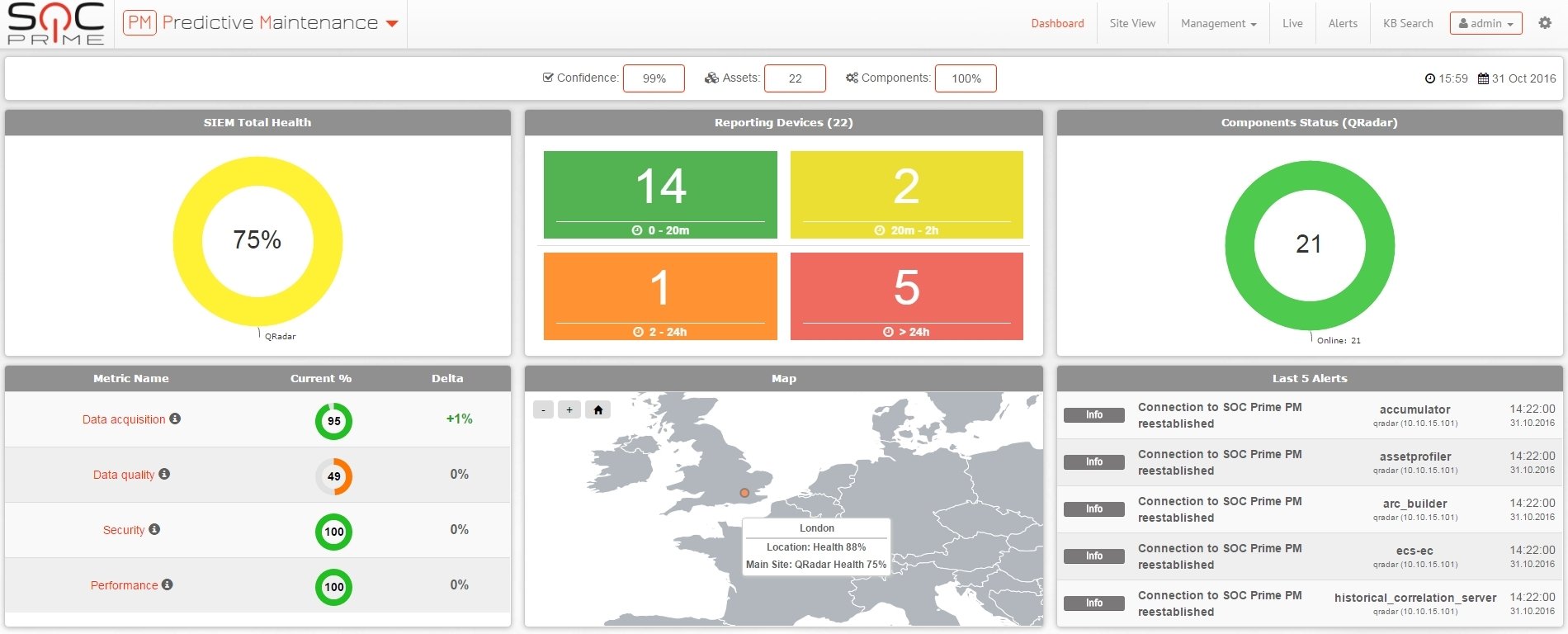1568x634 pixels.
Task: Click the Assets 22 value box
Action: point(795,78)
